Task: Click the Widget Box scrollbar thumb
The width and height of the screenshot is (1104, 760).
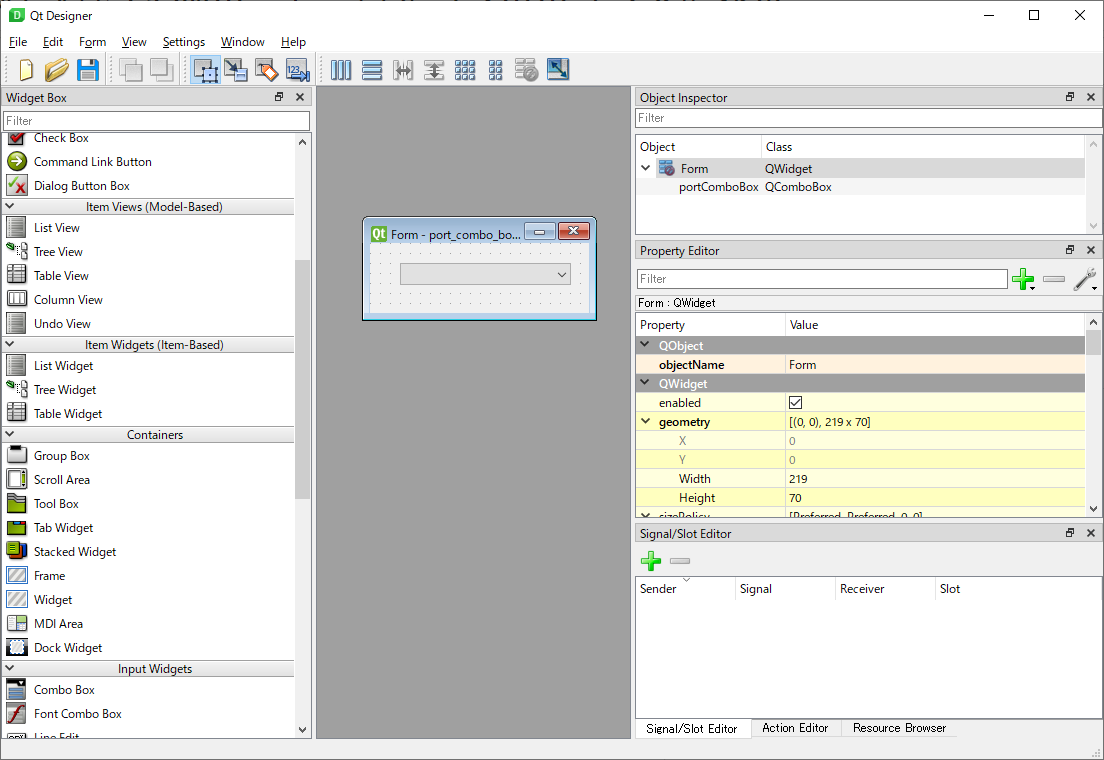Action: pos(303,379)
